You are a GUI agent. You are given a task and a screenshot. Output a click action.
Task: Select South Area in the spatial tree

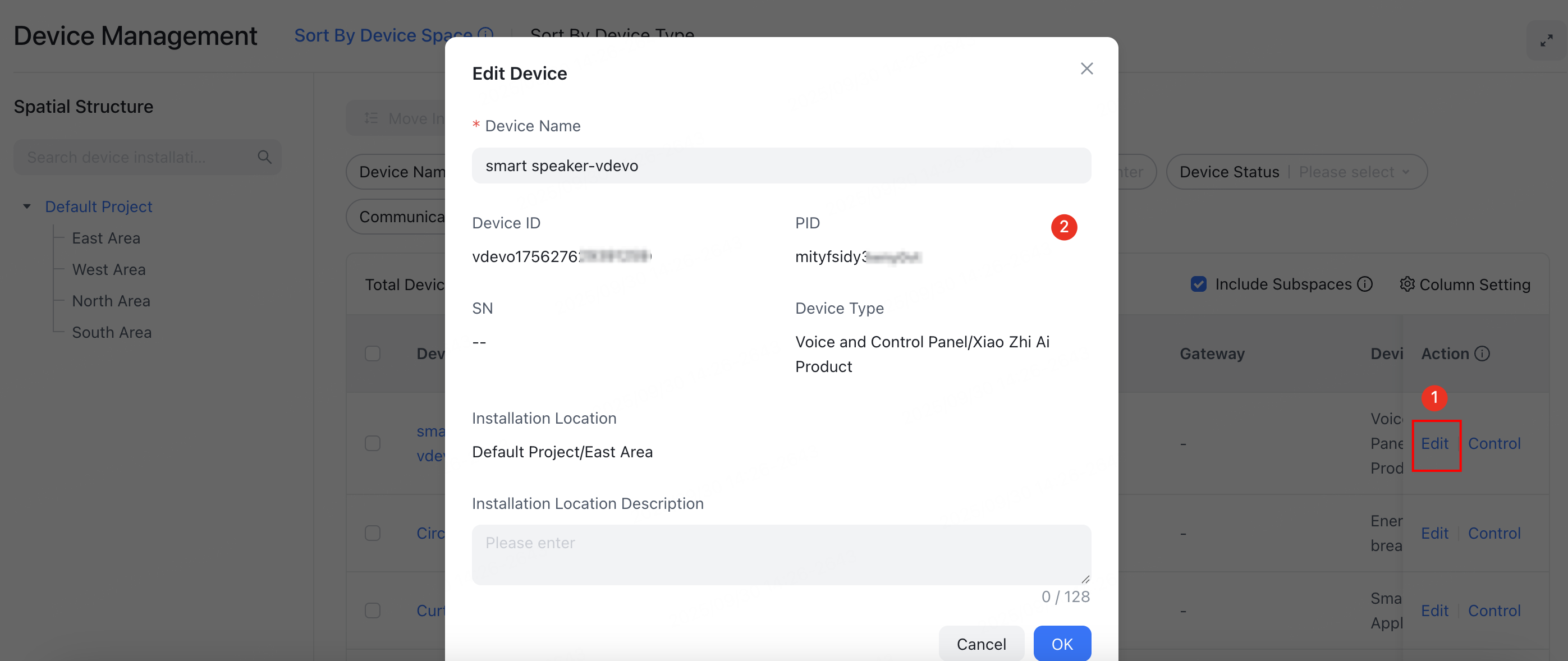tap(111, 332)
